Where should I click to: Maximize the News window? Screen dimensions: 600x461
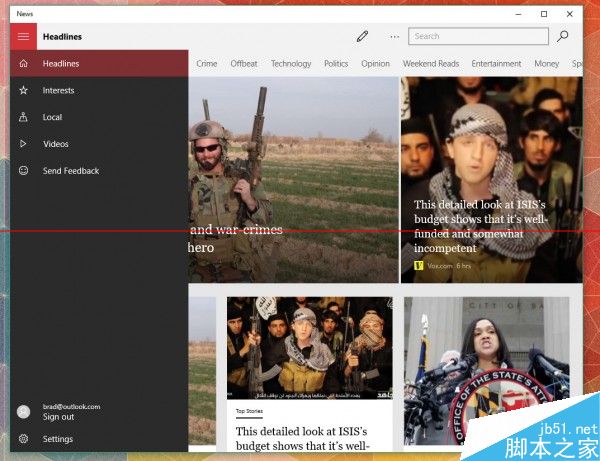(544, 14)
